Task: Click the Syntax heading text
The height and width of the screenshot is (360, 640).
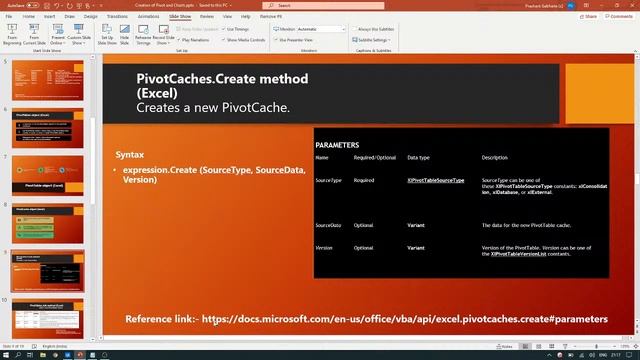Action: 129,155
